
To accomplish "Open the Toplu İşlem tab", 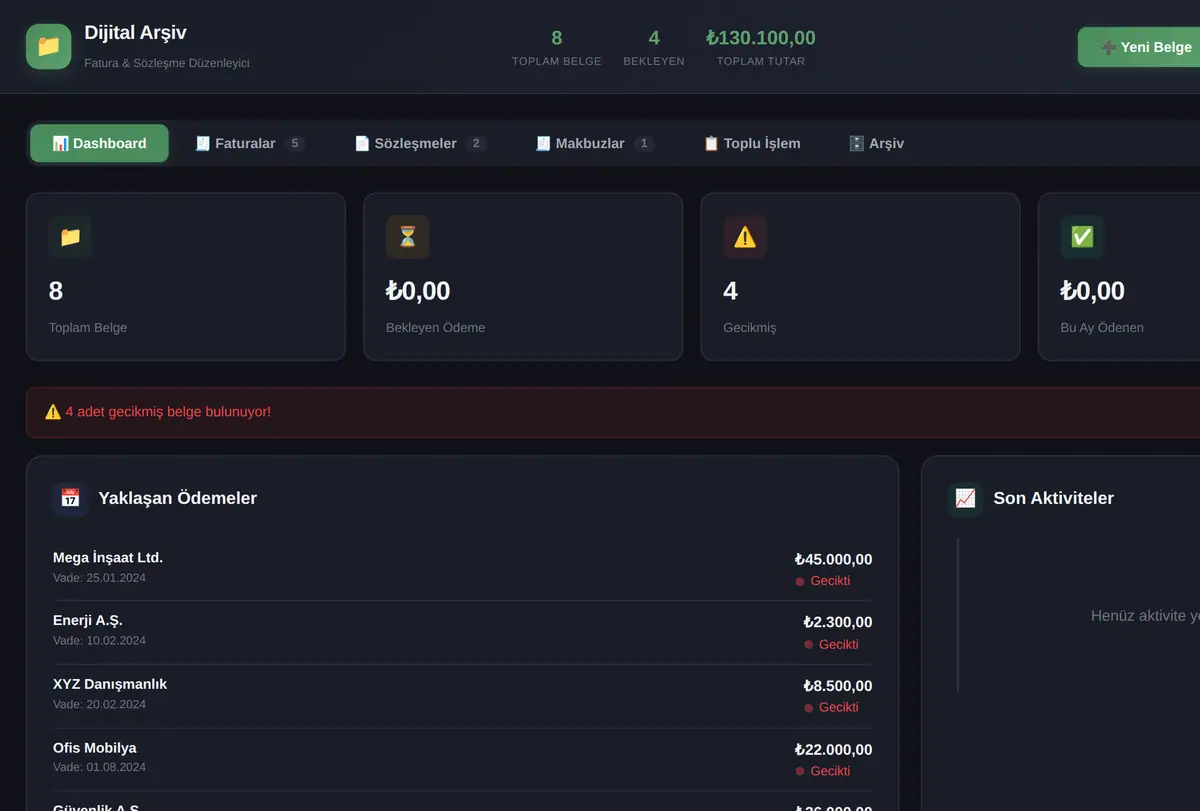I will (x=752, y=143).
